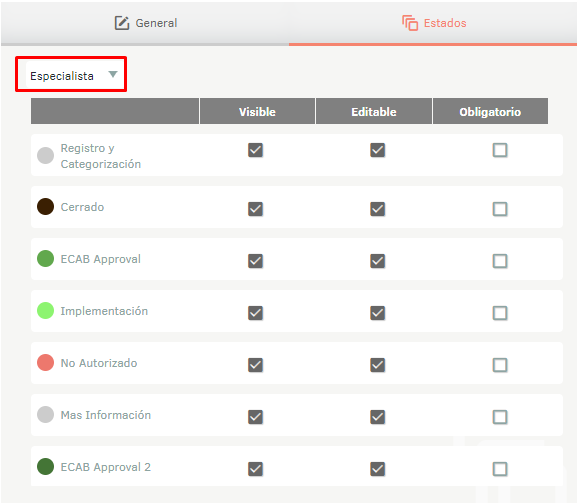Viewport: 577px width, 503px height.
Task: Check Obligatorio for No Autorizado
Action: (500, 365)
